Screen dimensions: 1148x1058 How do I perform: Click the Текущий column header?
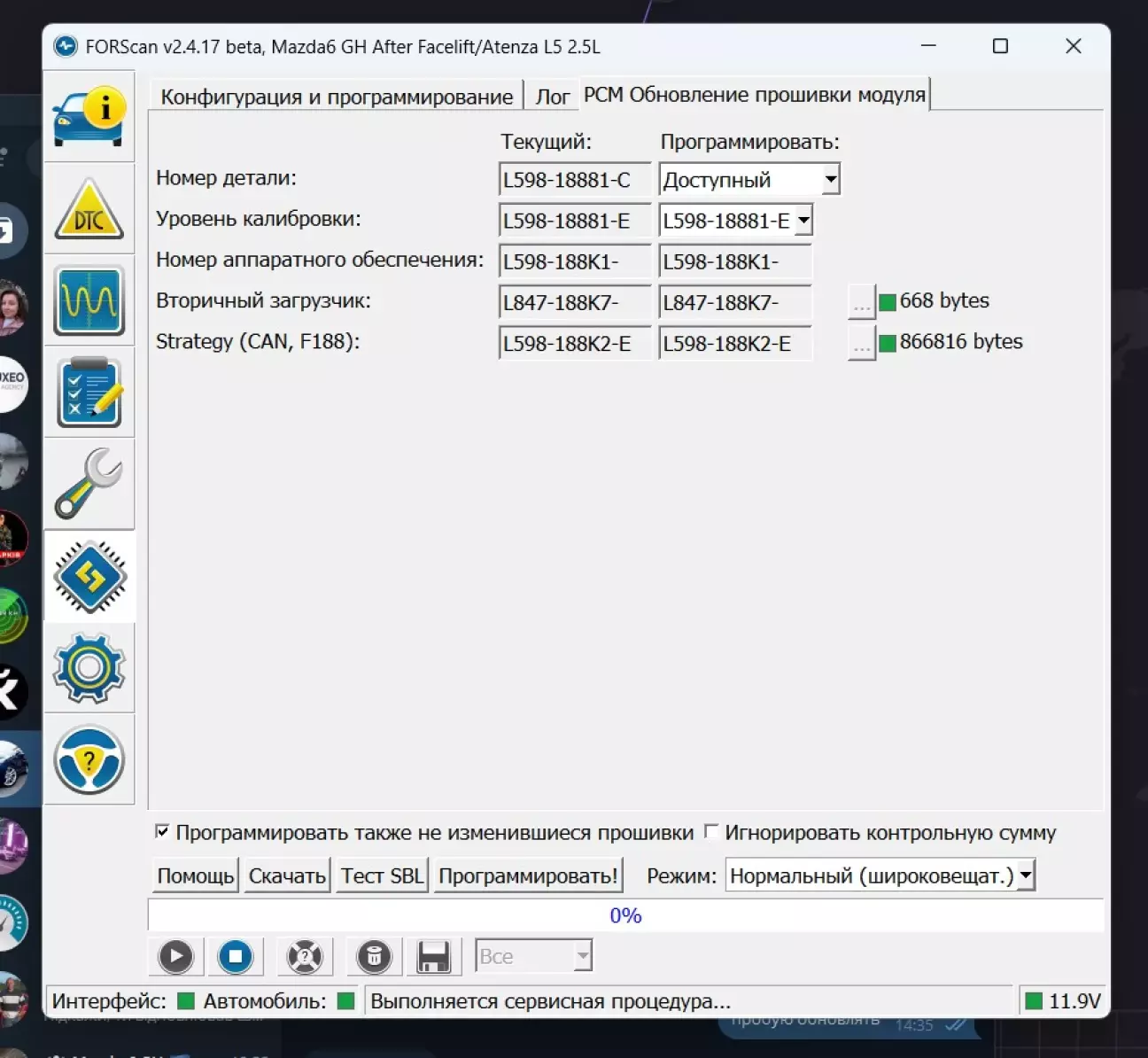point(546,142)
